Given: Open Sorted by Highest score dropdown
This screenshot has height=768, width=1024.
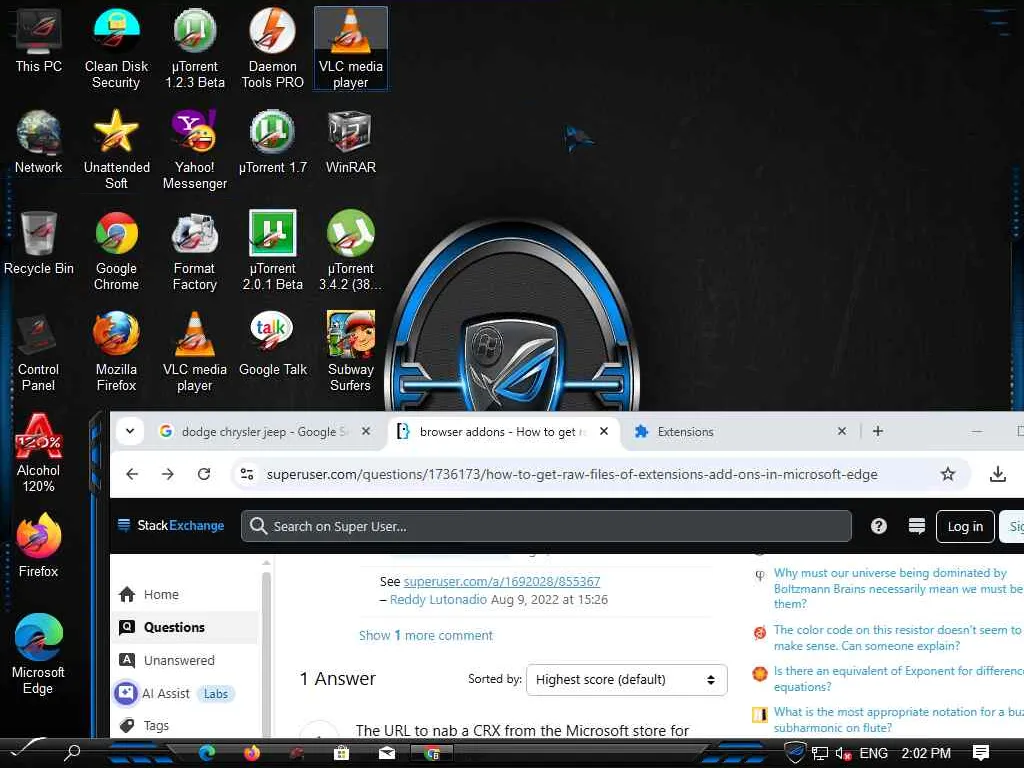Looking at the screenshot, I should click(626, 680).
